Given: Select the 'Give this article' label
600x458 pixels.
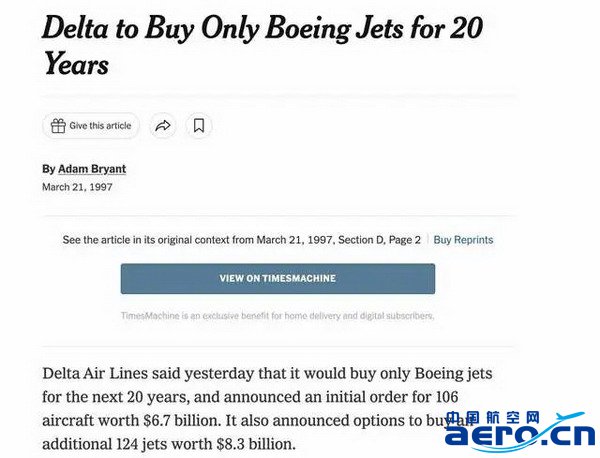Looking at the screenshot, I should pyautogui.click(x=100, y=126).
